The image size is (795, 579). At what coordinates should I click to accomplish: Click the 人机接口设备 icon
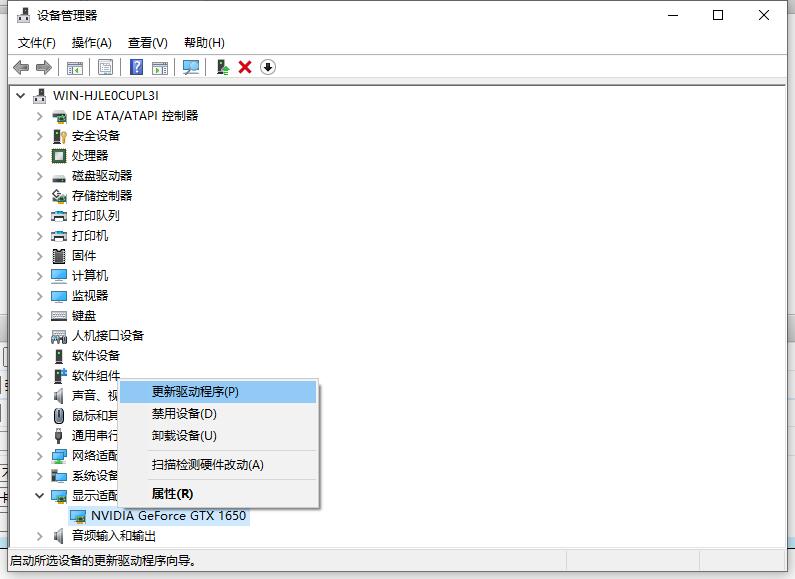[x=59, y=336]
